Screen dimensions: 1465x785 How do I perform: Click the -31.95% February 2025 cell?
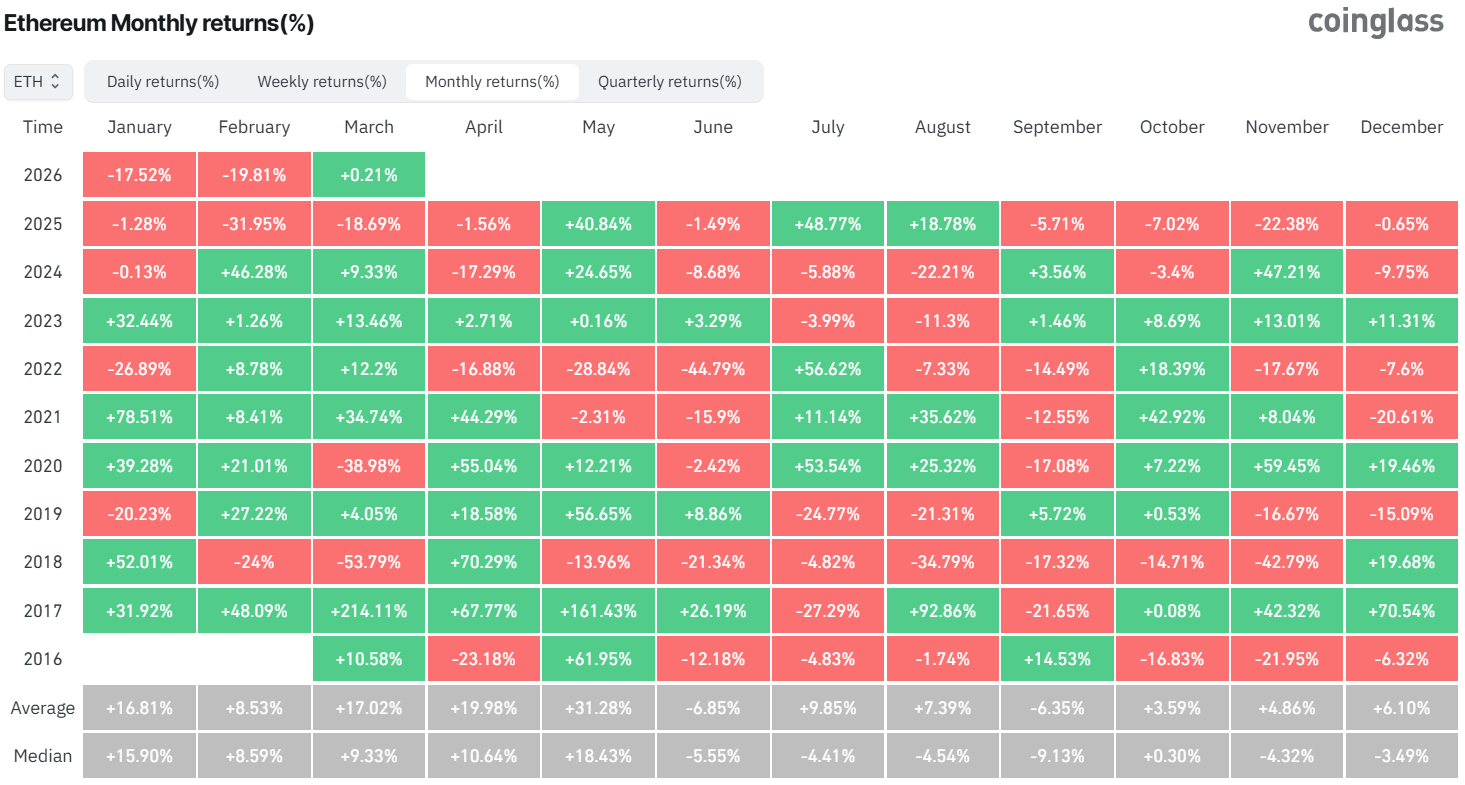(x=254, y=224)
